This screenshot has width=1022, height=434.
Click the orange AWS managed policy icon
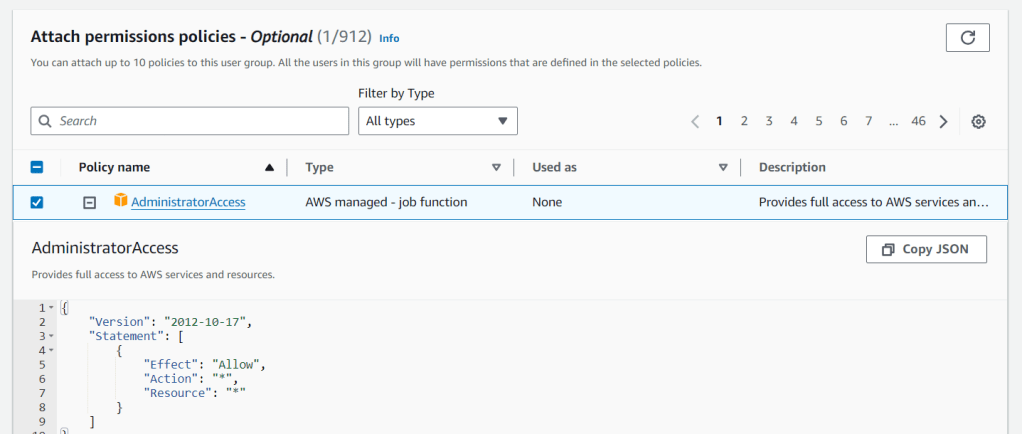click(x=121, y=201)
